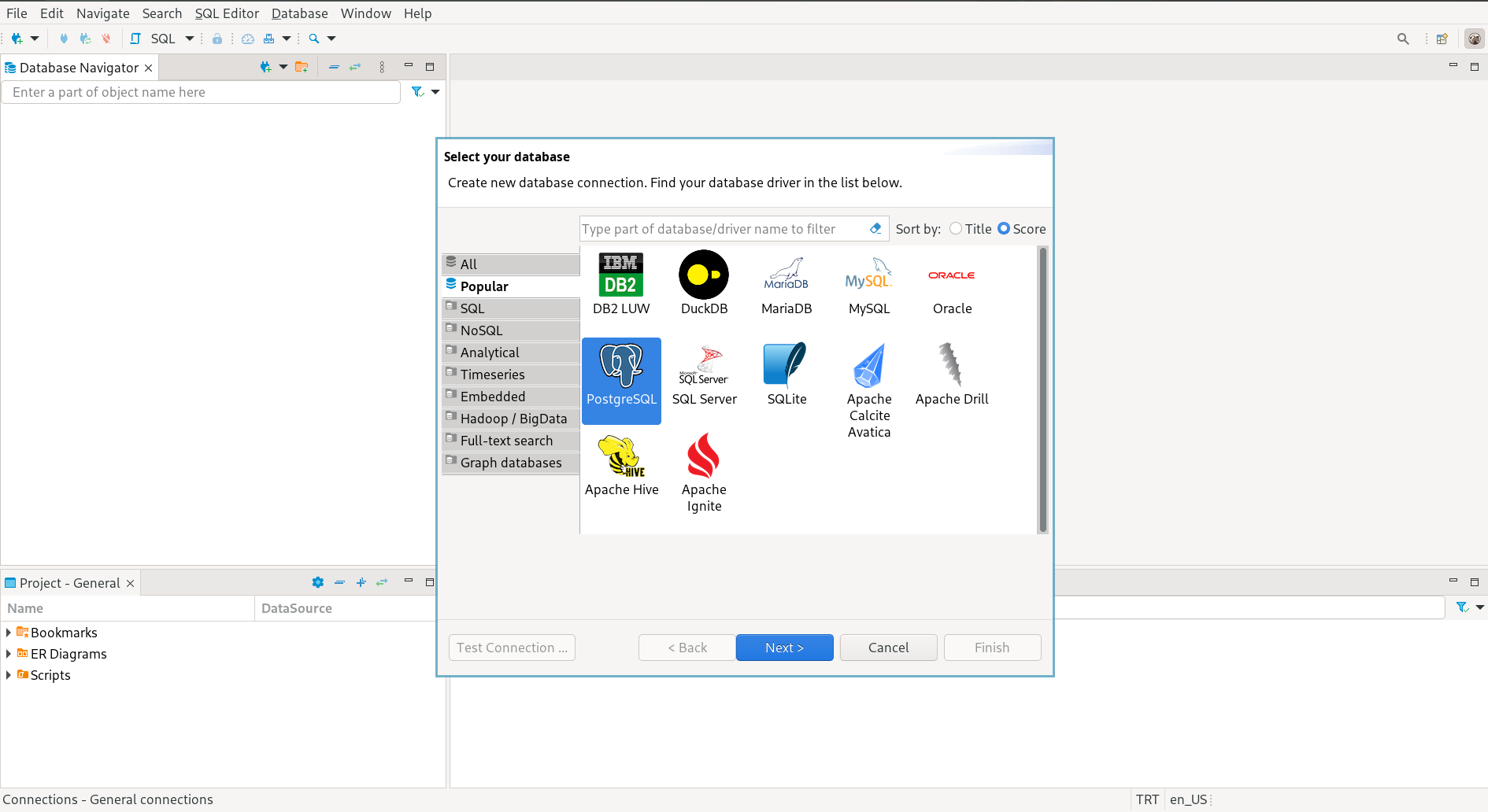The width and height of the screenshot is (1488, 812).
Task: Open the driver manager boxes dropdown arrow
Action: pyautogui.click(x=287, y=39)
